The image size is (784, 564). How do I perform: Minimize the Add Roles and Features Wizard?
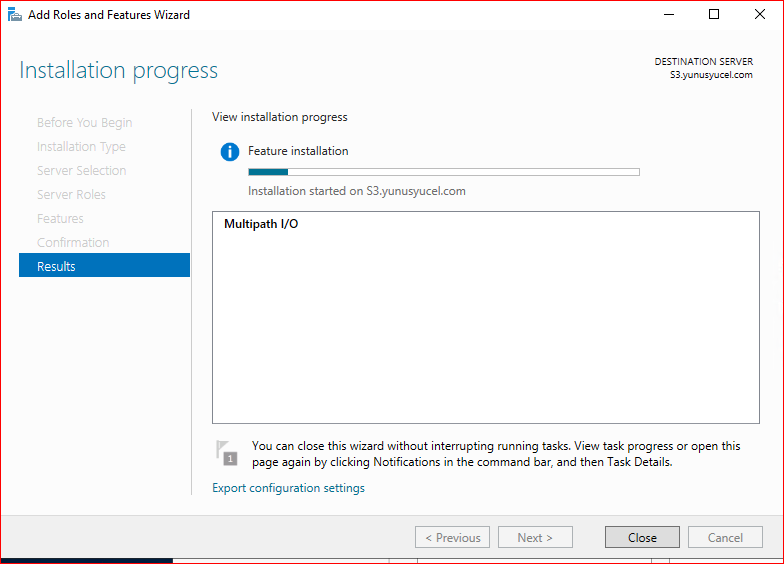(666, 15)
